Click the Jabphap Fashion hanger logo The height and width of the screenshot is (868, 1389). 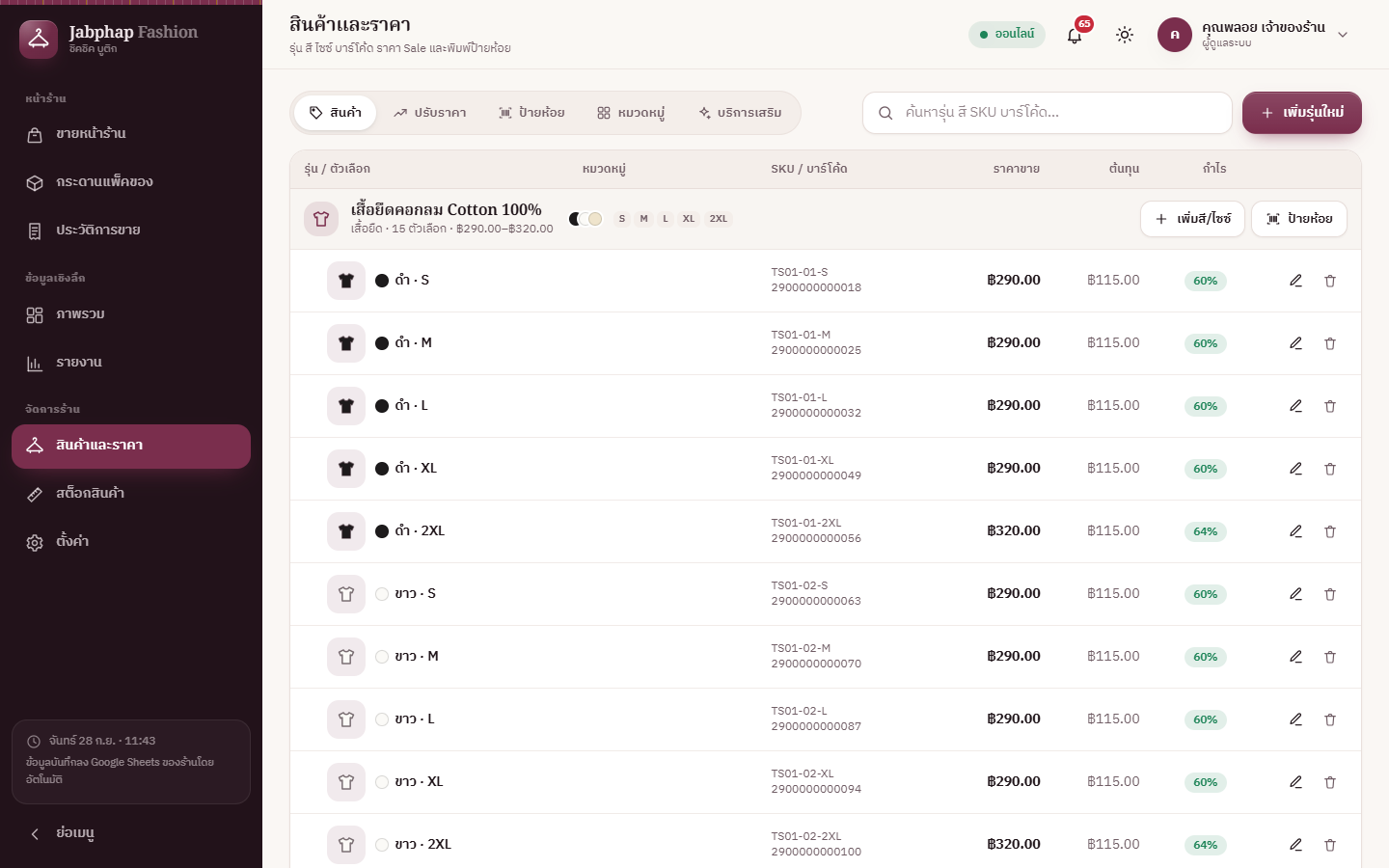pyautogui.click(x=39, y=40)
